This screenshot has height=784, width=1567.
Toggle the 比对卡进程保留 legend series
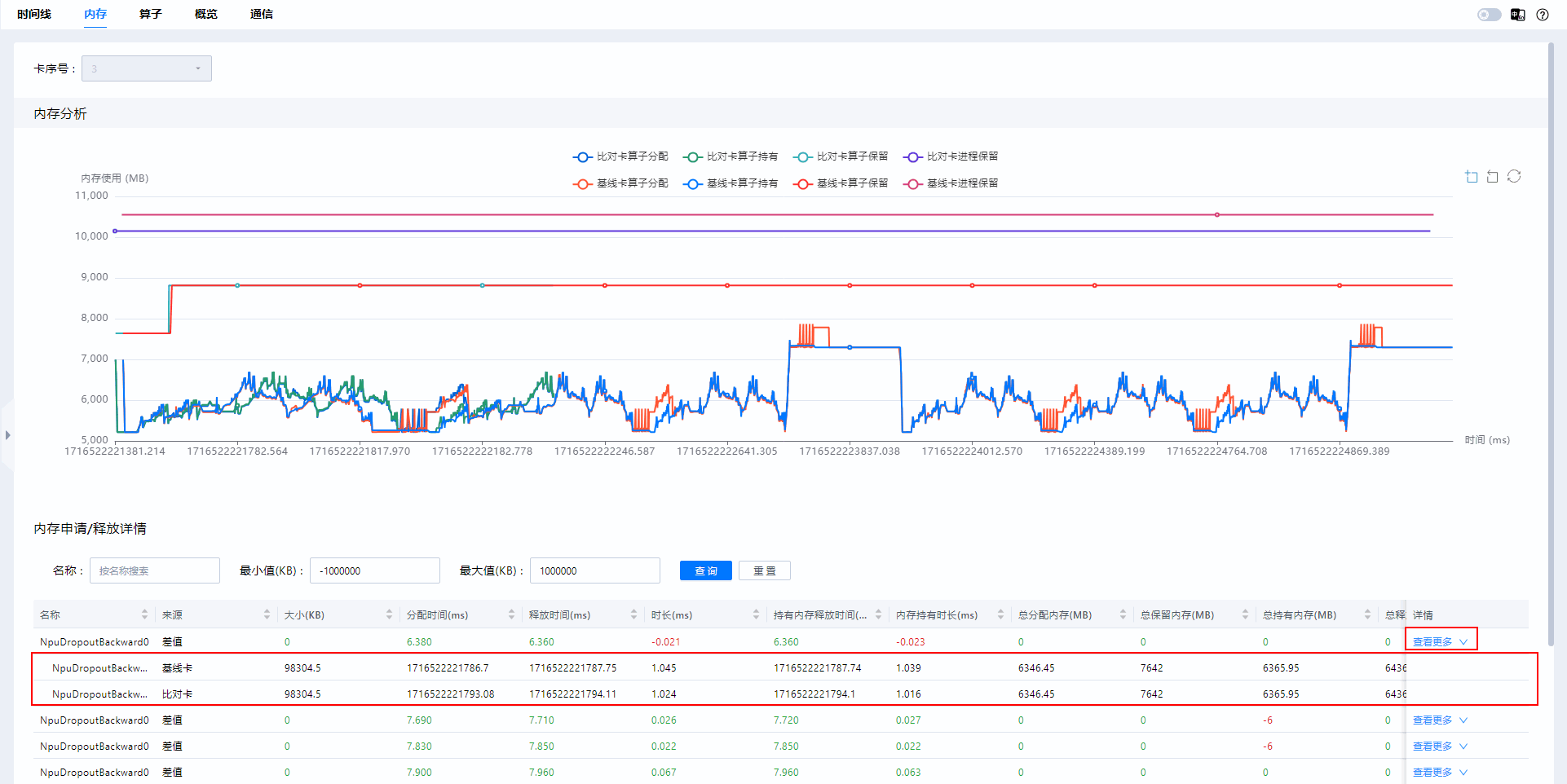[x=951, y=156]
